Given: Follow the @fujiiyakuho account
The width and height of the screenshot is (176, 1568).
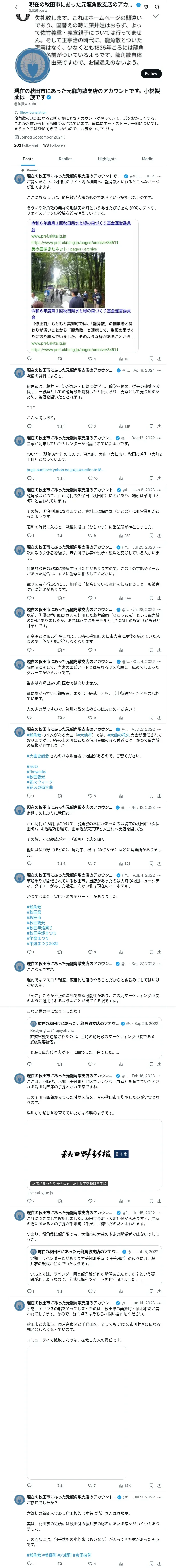Looking at the screenshot, I should [150, 73].
